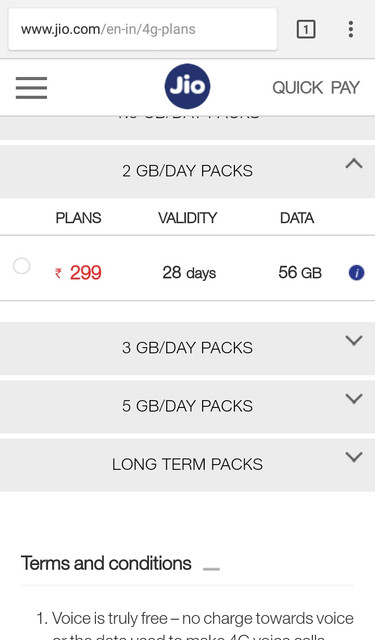
Task: Expand the 3 GB/DAY PACKS section
Action: (354, 340)
